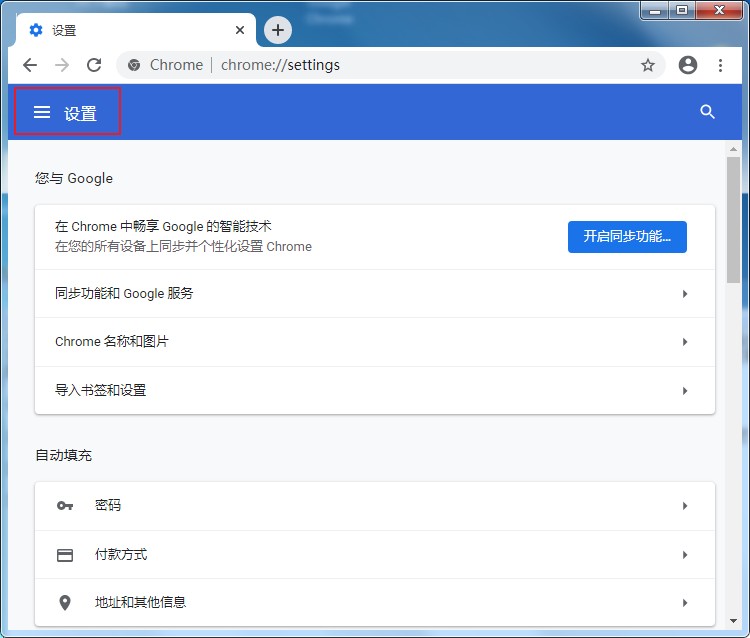The image size is (750, 638).
Task: Click the forward navigation arrow
Action: (62, 65)
